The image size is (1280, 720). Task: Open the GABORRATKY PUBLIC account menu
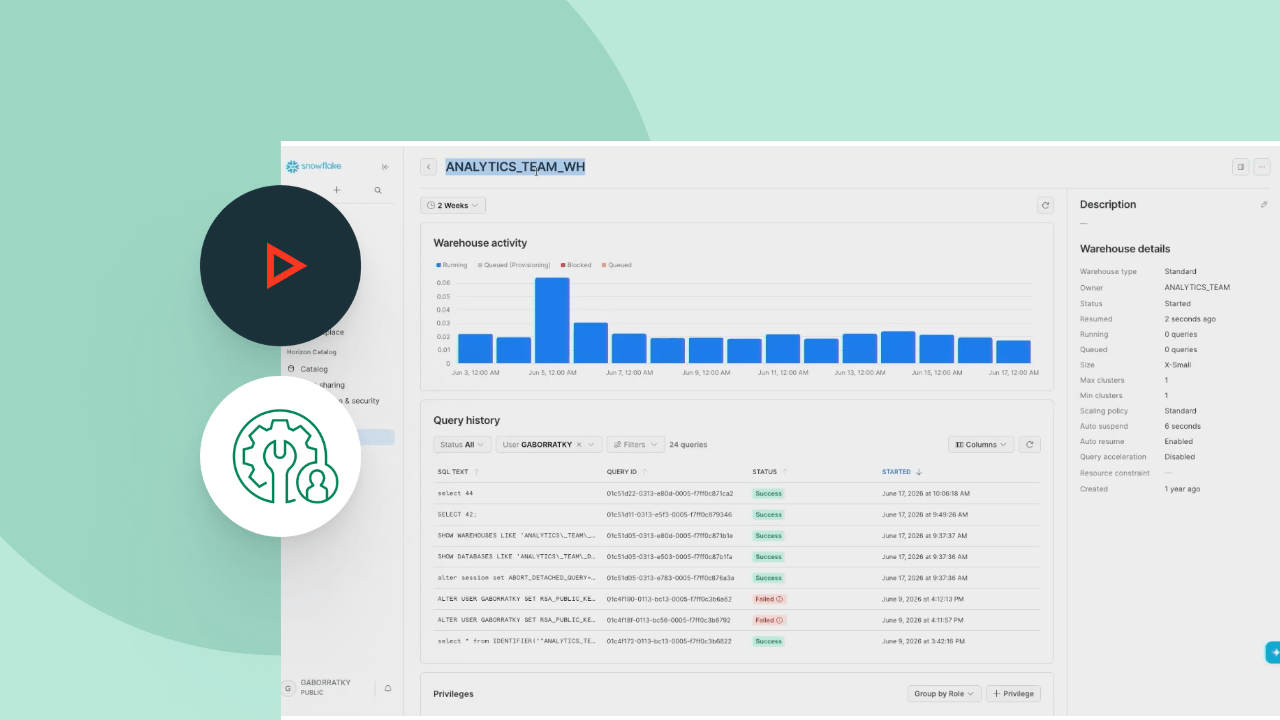pos(325,688)
